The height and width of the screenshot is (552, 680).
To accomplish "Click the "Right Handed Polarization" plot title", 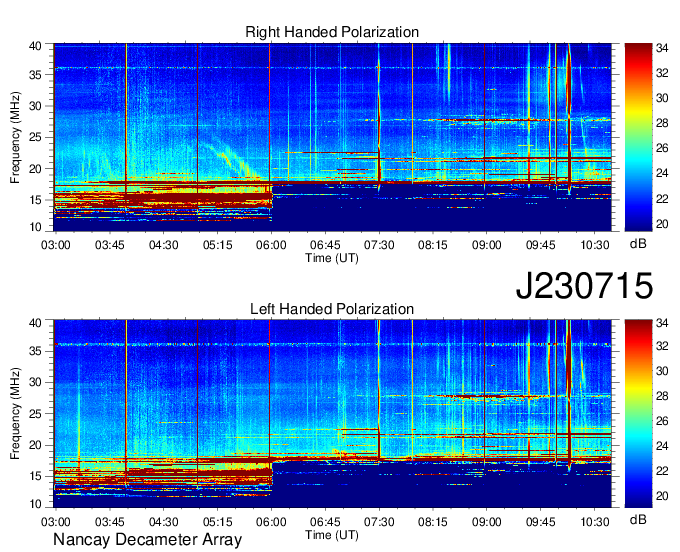I will point(332,32).
